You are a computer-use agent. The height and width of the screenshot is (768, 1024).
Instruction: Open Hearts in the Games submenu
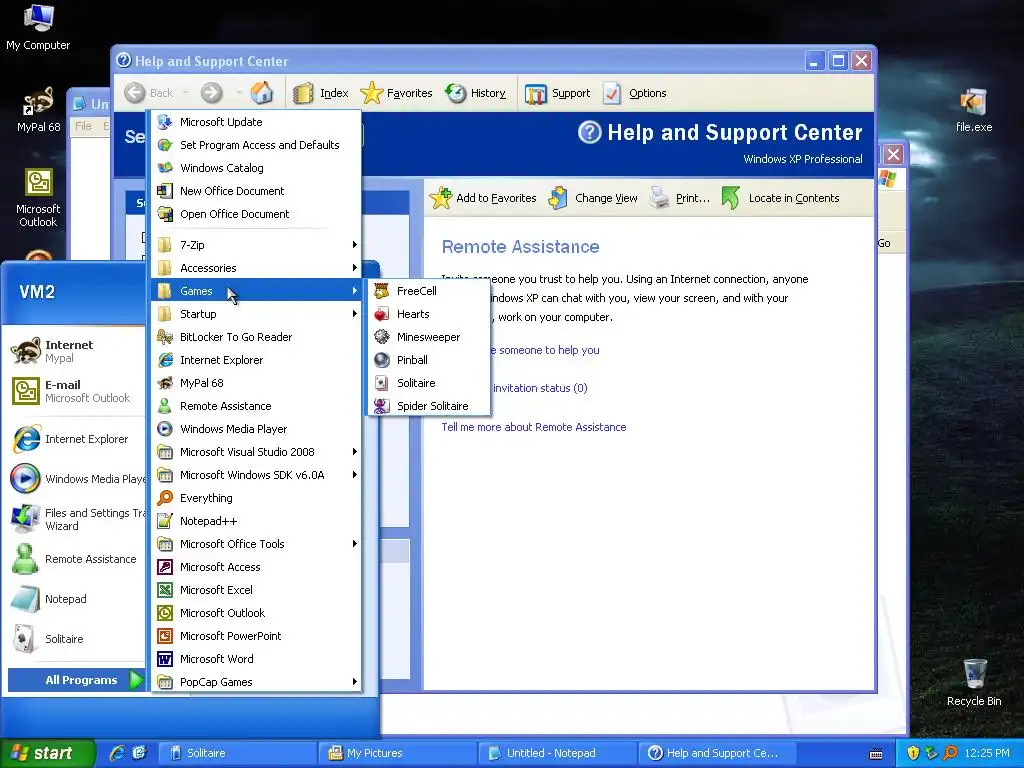click(x=428, y=314)
